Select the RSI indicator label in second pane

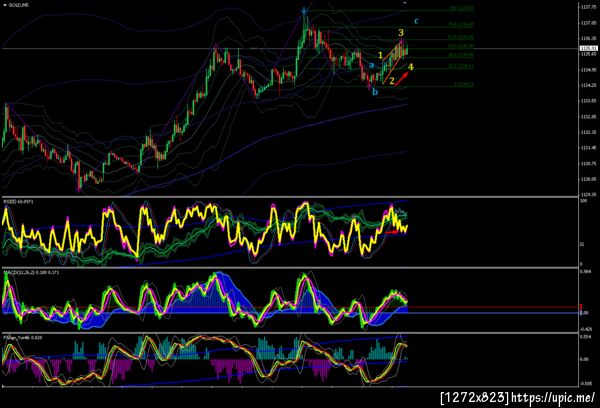pos(18,201)
